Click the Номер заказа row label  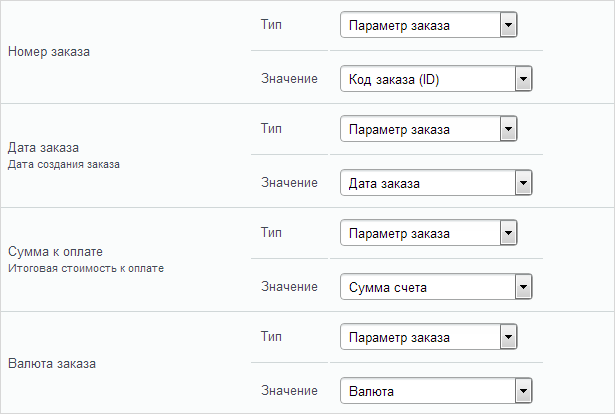pos(49,51)
